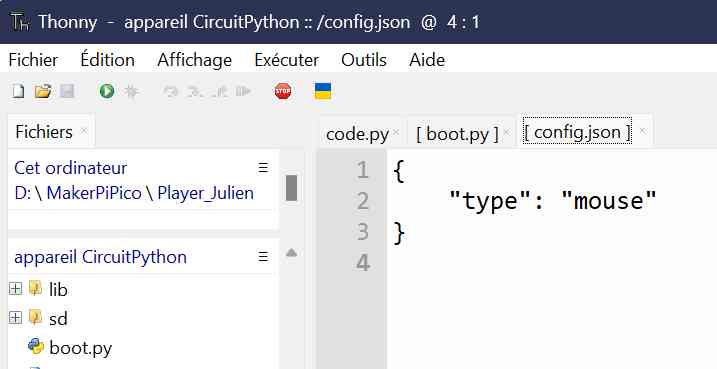
Task: Click the Debug bug icon
Action: pyautogui.click(x=132, y=92)
